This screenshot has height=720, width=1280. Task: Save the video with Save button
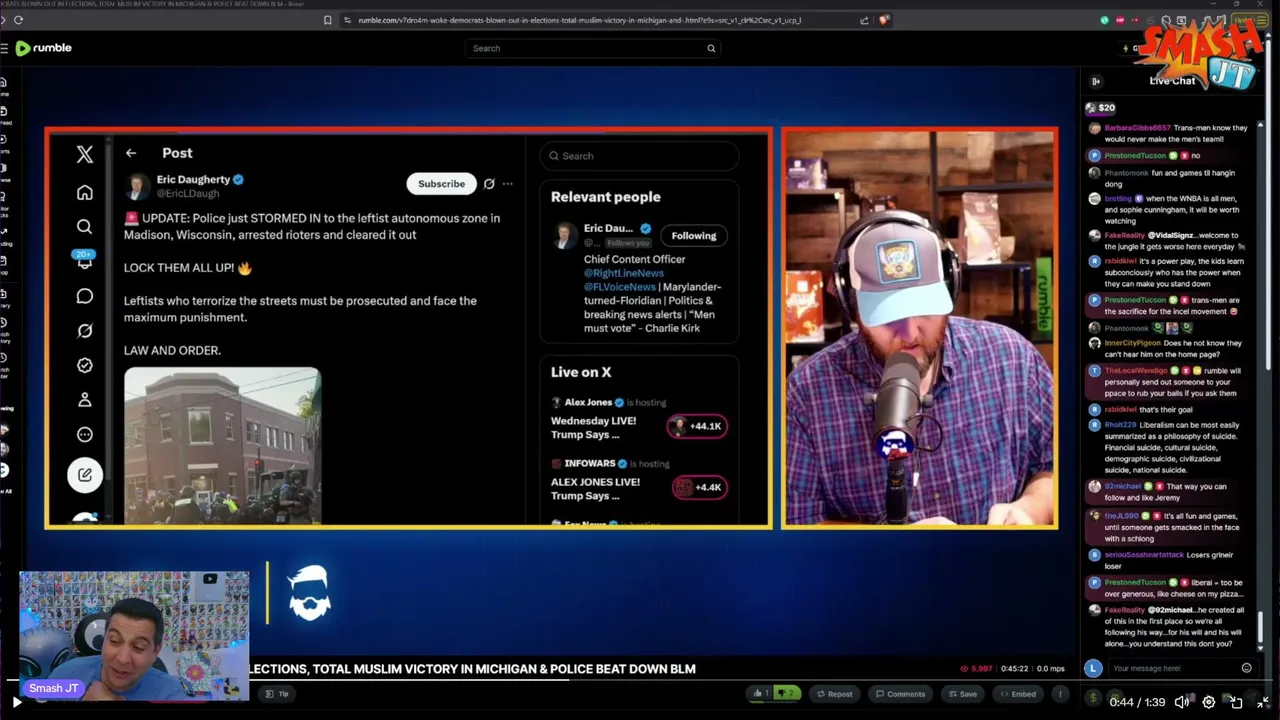tap(962, 694)
